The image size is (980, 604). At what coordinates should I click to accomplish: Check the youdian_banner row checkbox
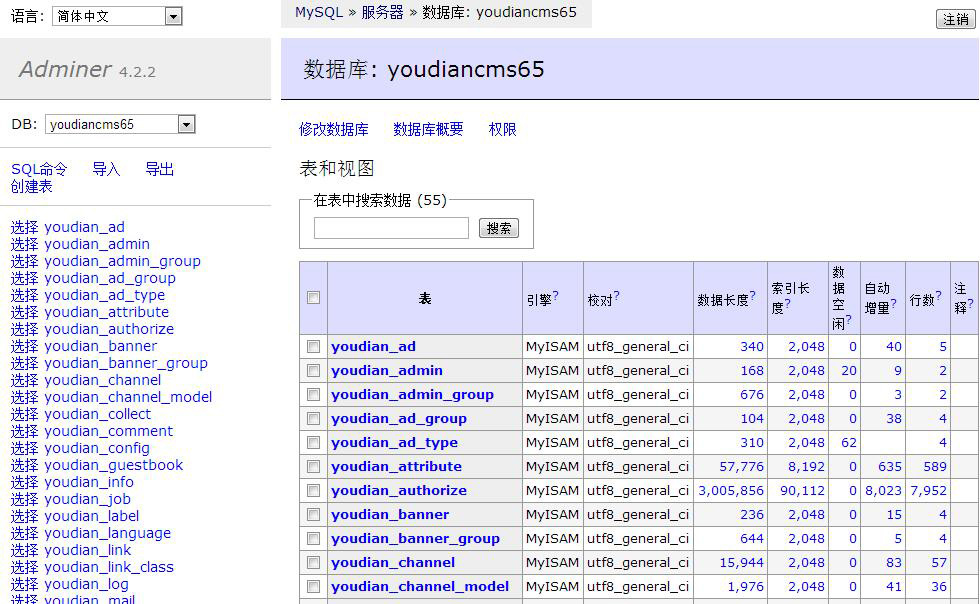[314, 515]
